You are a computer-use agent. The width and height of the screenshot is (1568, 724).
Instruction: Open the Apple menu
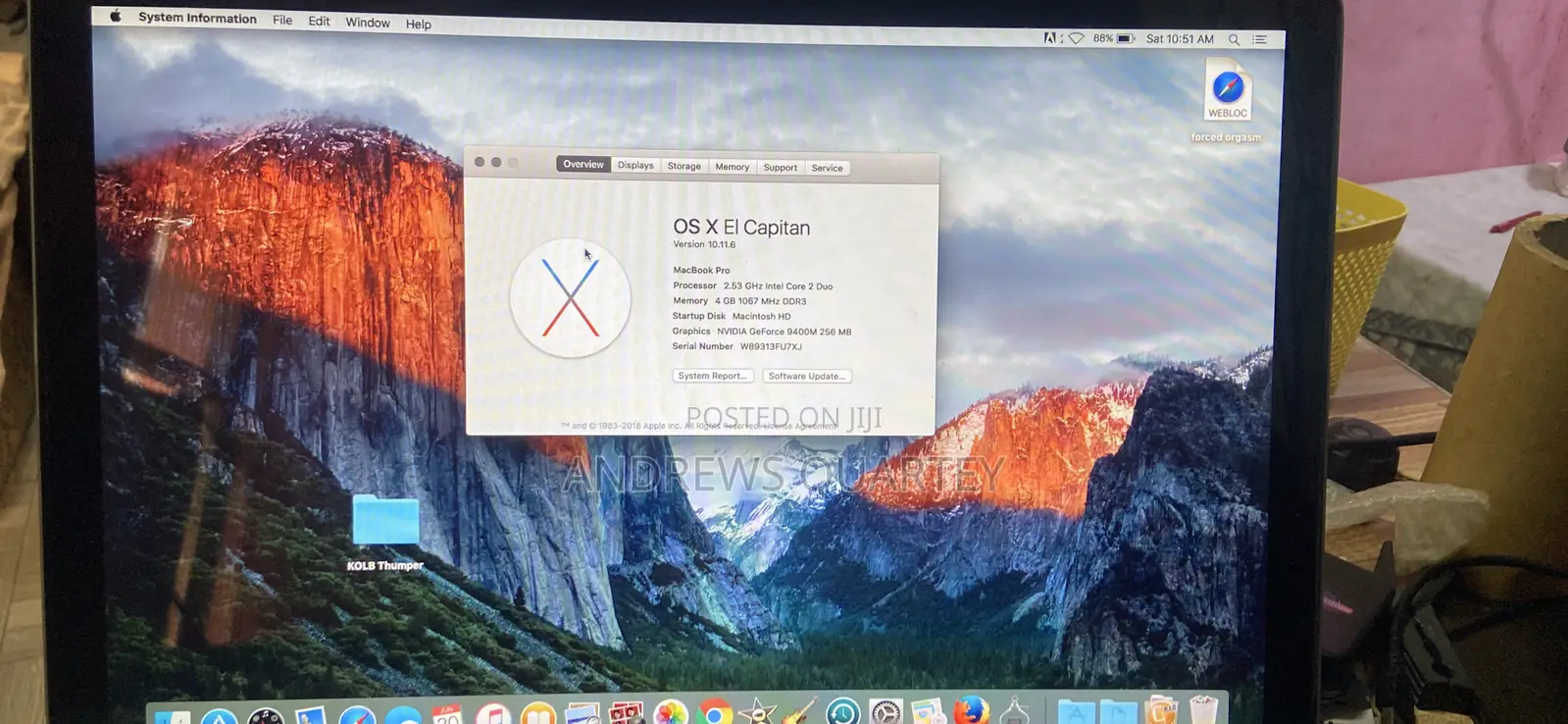point(116,16)
